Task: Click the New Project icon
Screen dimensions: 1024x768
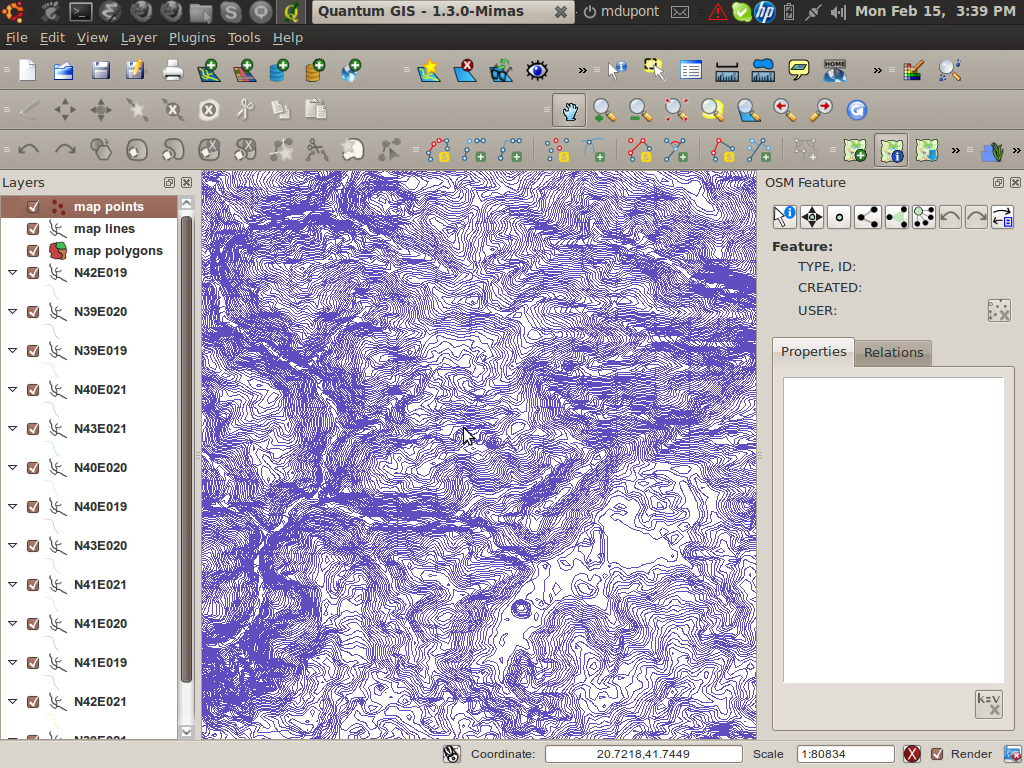Action: 27,70
